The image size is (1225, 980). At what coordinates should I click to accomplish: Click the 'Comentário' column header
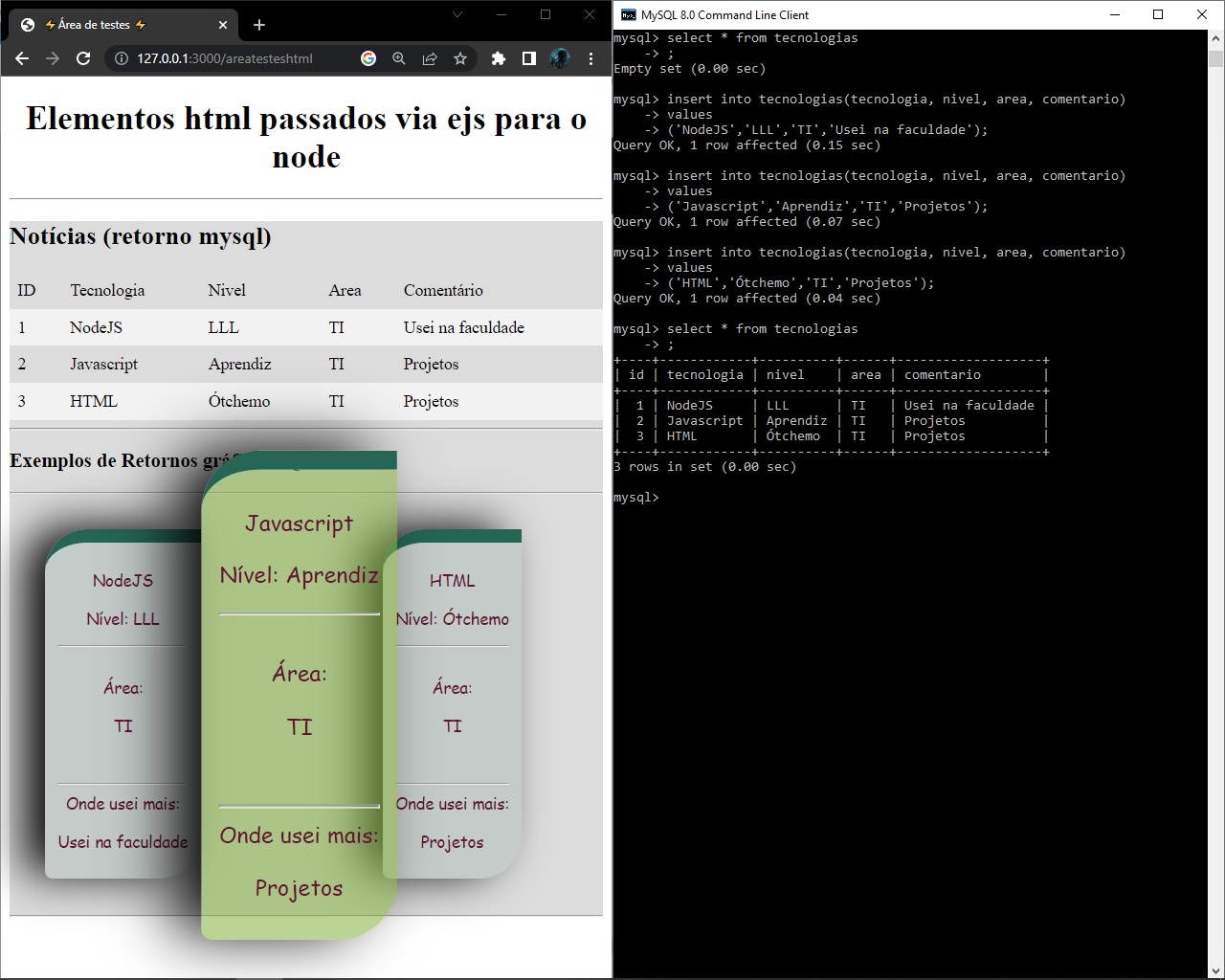(443, 290)
